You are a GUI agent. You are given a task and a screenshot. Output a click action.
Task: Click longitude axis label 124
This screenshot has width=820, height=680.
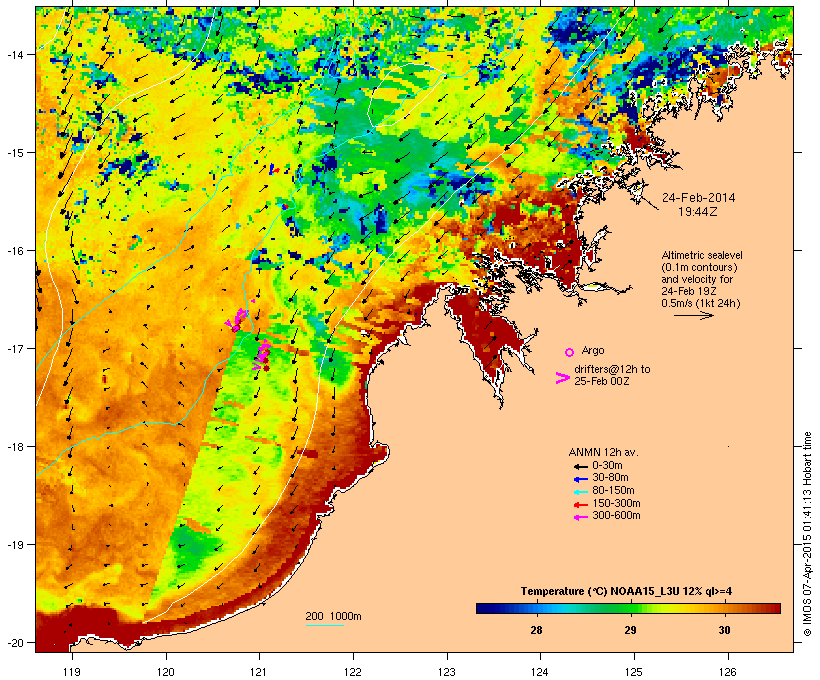(x=540, y=672)
